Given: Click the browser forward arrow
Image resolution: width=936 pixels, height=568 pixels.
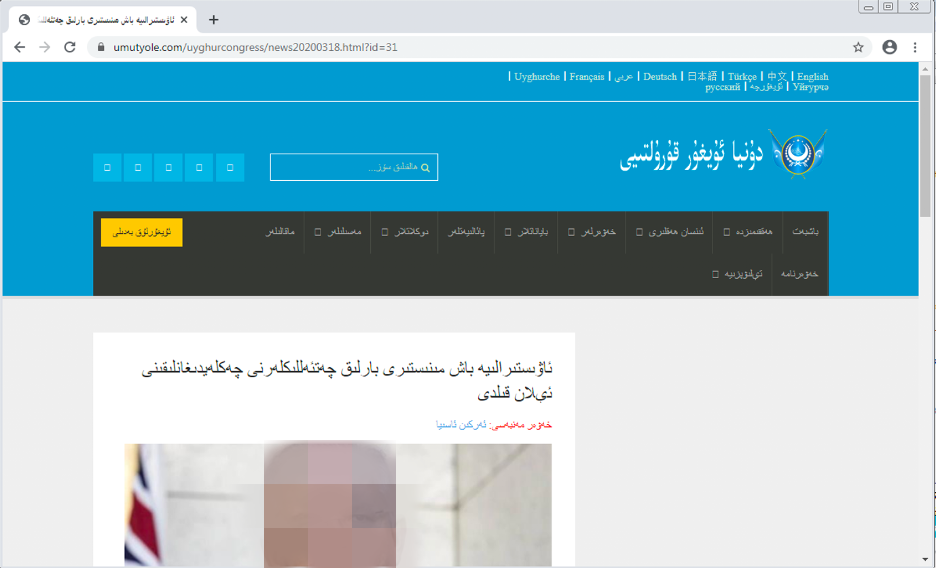Looking at the screenshot, I should [45, 47].
